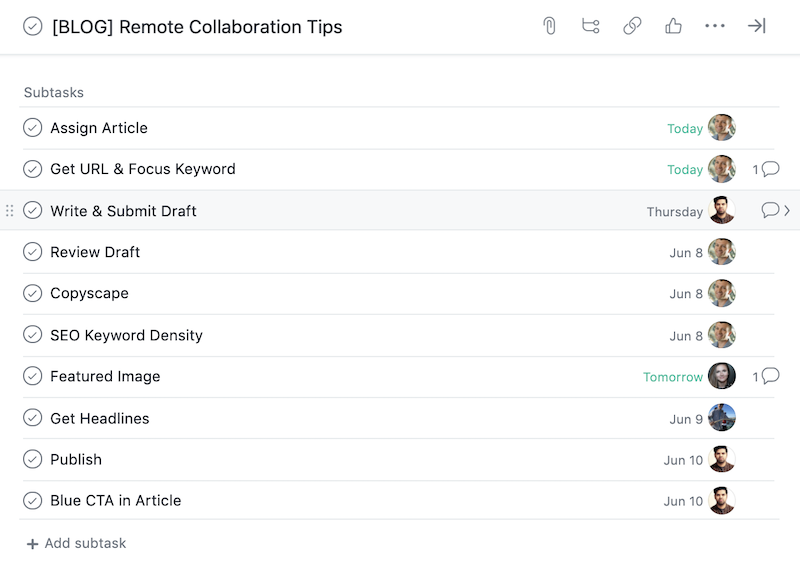Close details pane with arrow-to-bar icon

[757, 26]
